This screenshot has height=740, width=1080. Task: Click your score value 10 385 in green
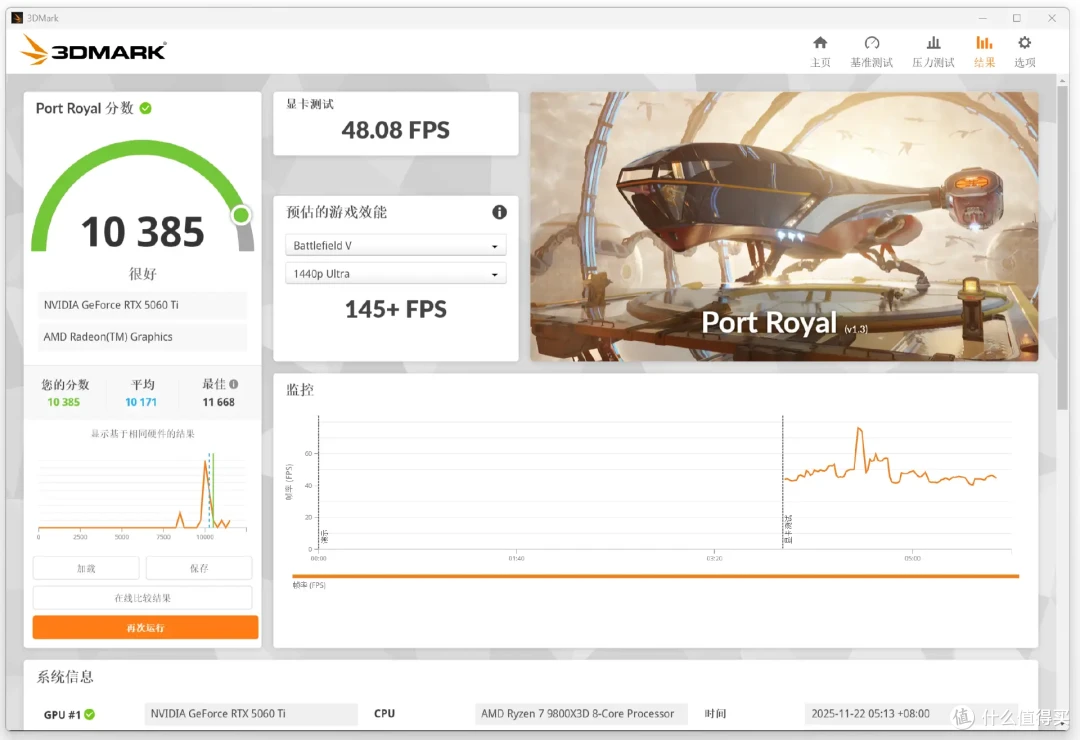tap(63, 402)
